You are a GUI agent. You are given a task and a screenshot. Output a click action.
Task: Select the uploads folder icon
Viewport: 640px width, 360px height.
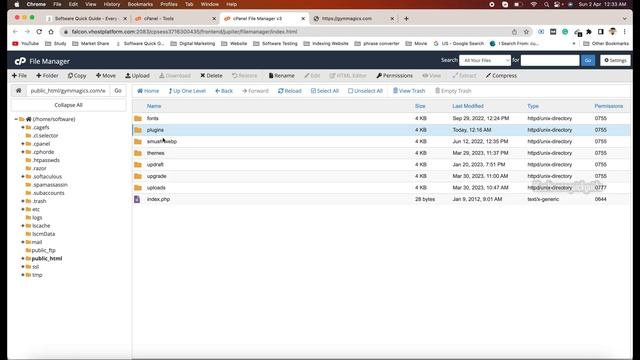pyautogui.click(x=138, y=188)
